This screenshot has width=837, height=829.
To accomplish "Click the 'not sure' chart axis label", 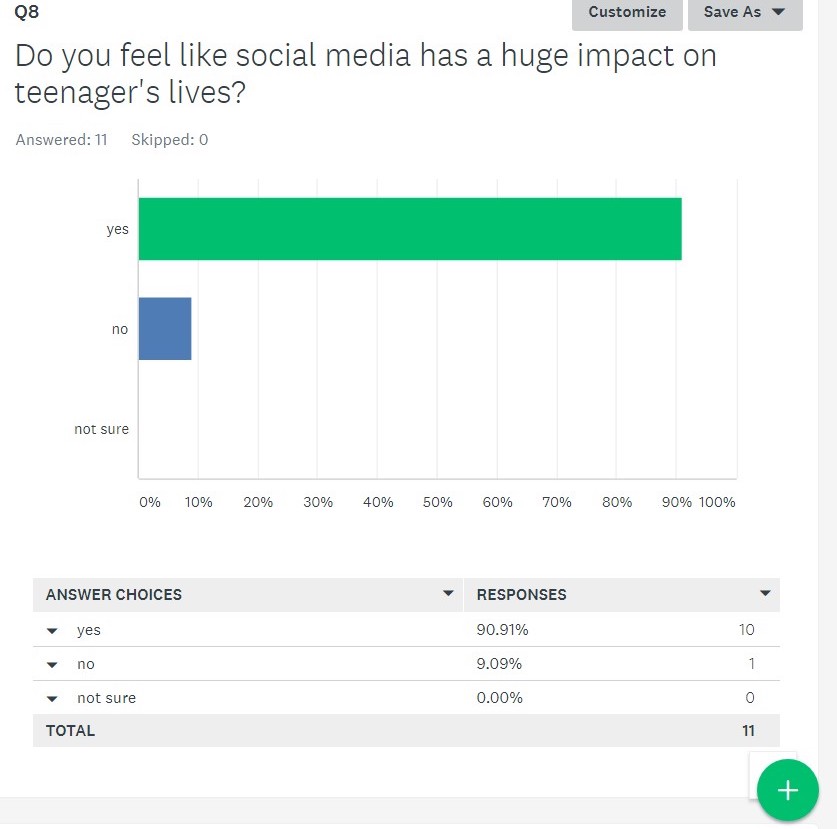I will (x=101, y=429).
